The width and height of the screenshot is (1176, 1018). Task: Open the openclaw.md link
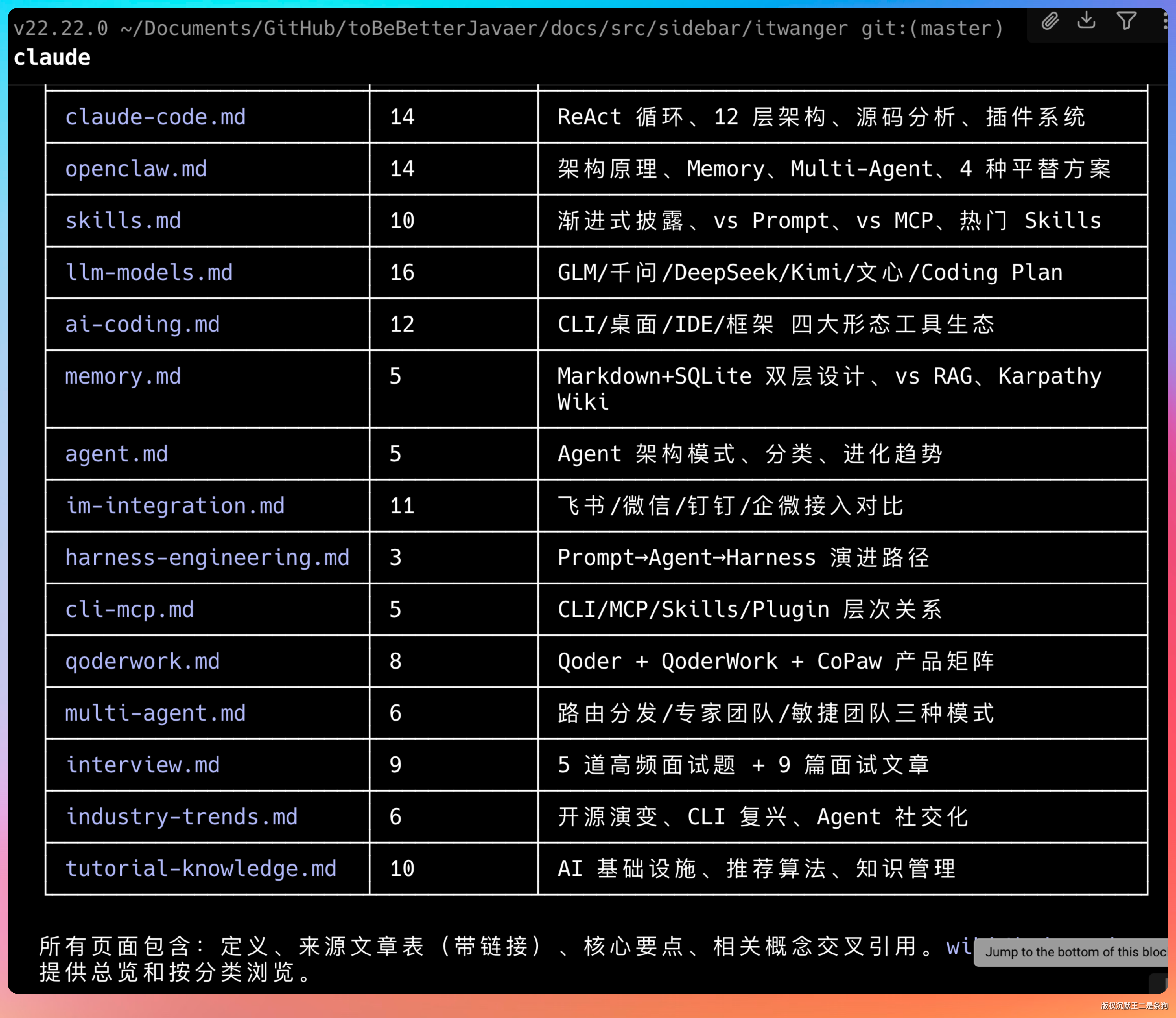tap(136, 169)
